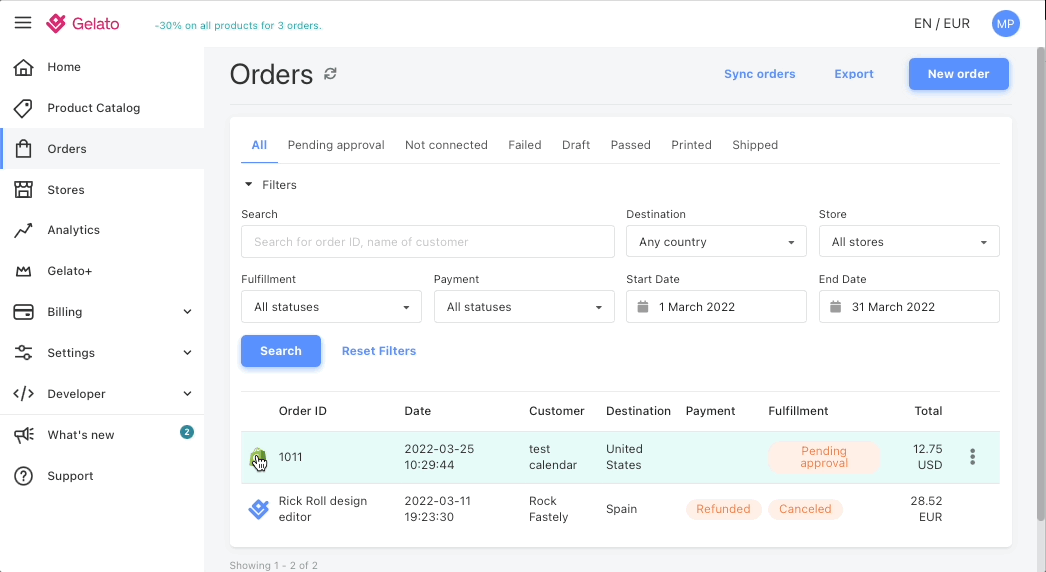Open the Fulfillment All statuses dropdown
Viewport: 1046px width, 572px height.
tap(331, 307)
